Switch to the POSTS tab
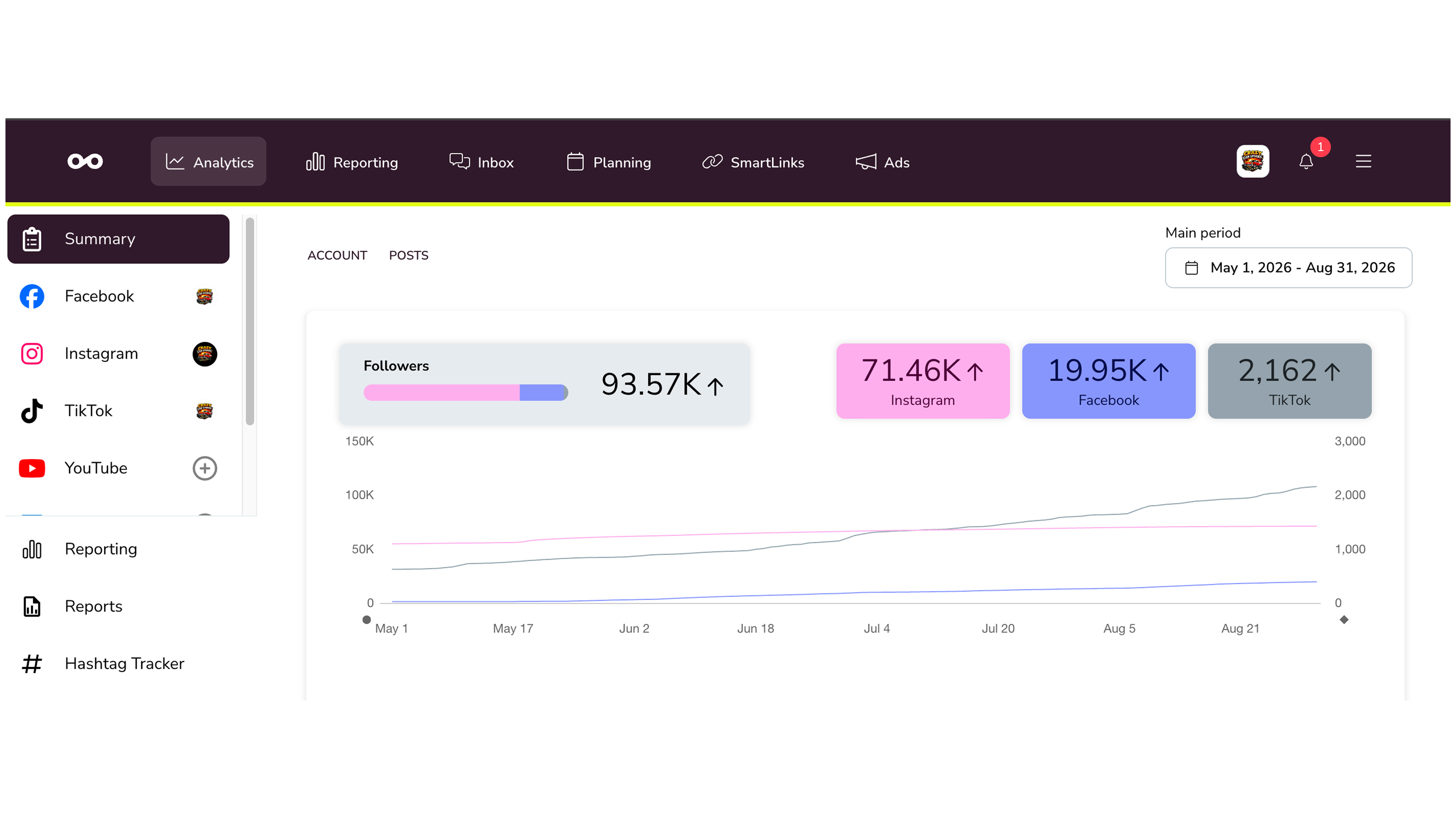This screenshot has width=1456, height=819. tap(409, 255)
